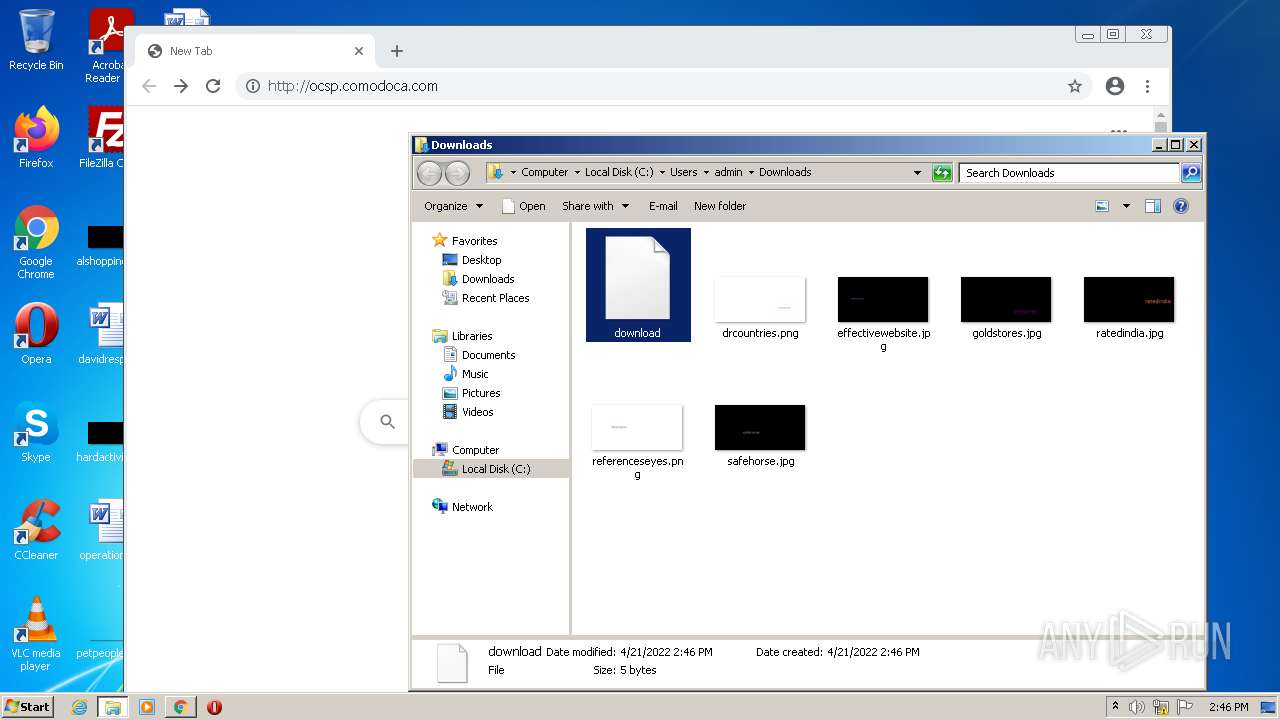Click New folder in toolbar

(x=720, y=206)
